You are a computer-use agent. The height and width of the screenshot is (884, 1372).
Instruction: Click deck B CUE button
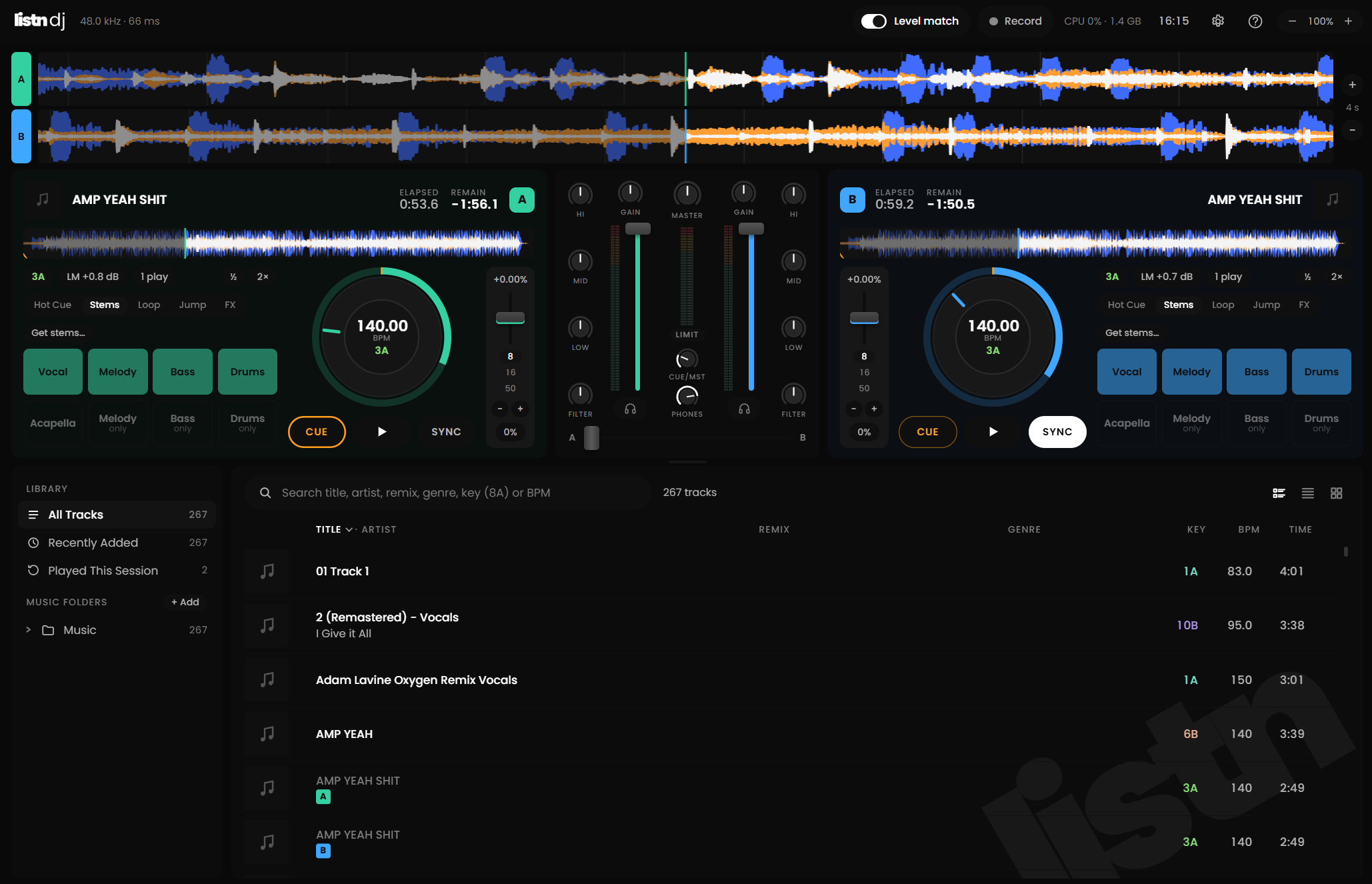coord(927,432)
